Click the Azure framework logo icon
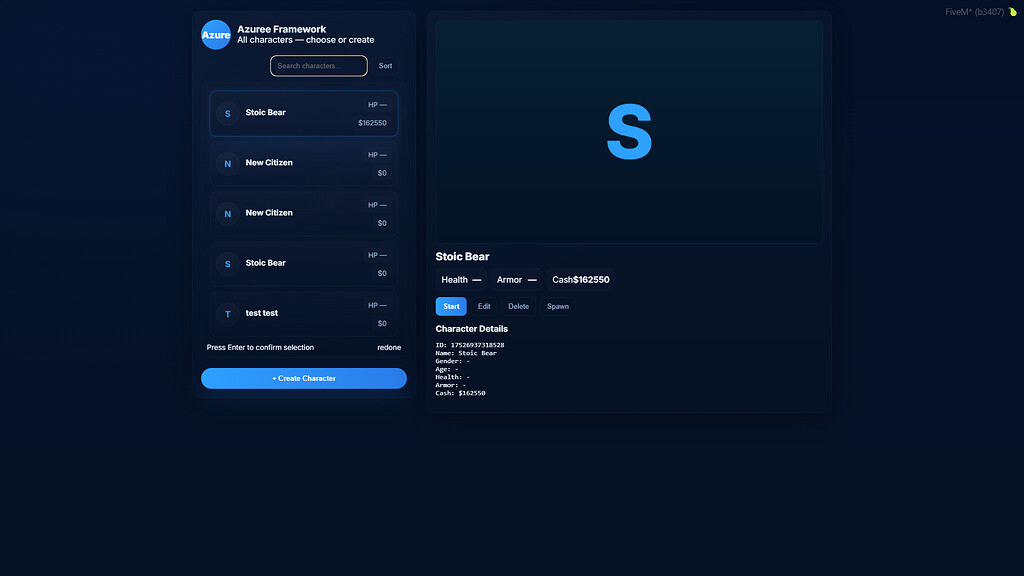1024x576 pixels. point(216,35)
